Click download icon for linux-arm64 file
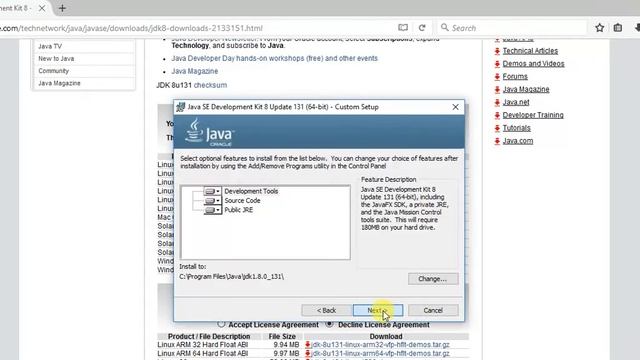The width and height of the screenshot is (640, 360). pos(308,353)
